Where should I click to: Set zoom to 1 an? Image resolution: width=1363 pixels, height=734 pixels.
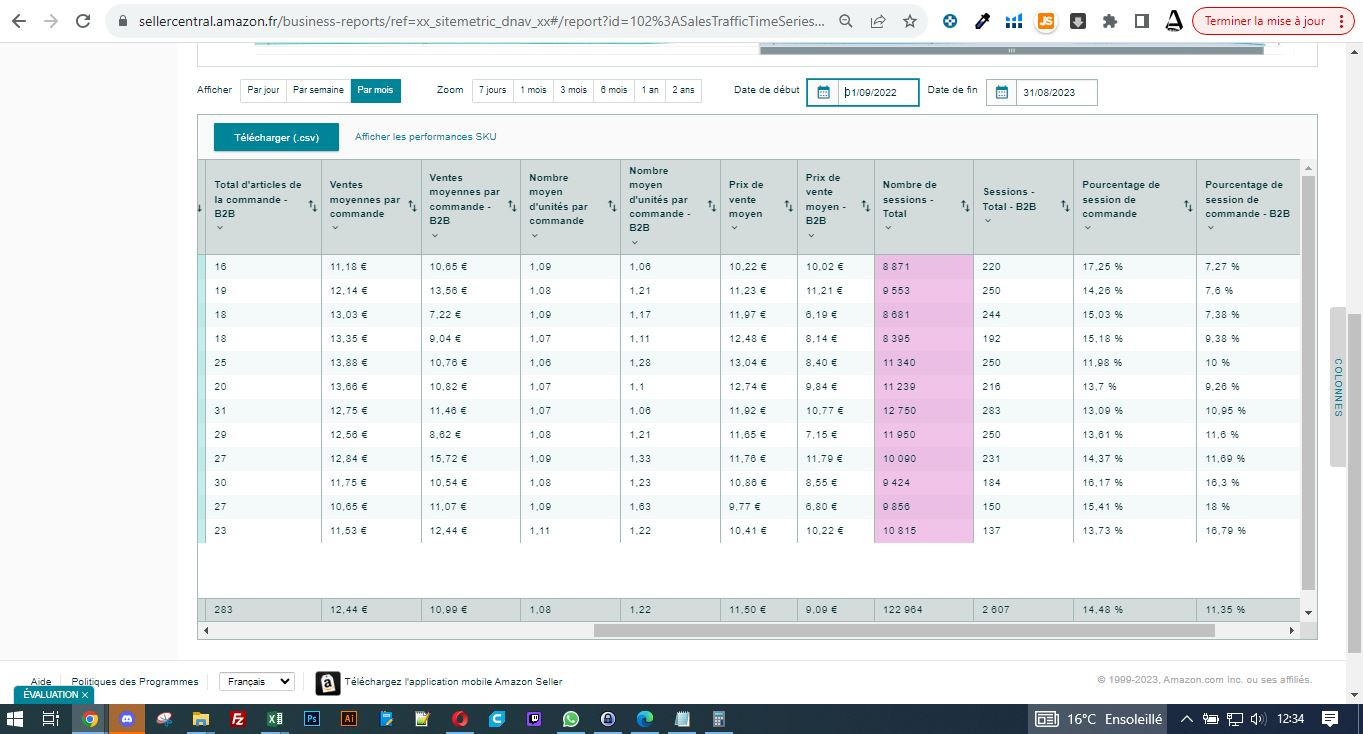[650, 90]
